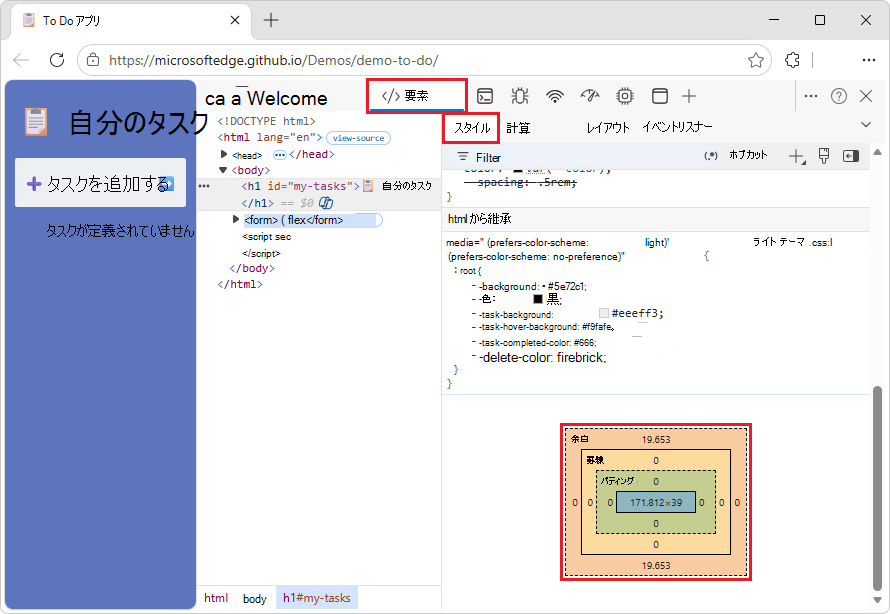Screen dimensions: 890x614
Task: Expand the form element node
Action: (x=236, y=219)
